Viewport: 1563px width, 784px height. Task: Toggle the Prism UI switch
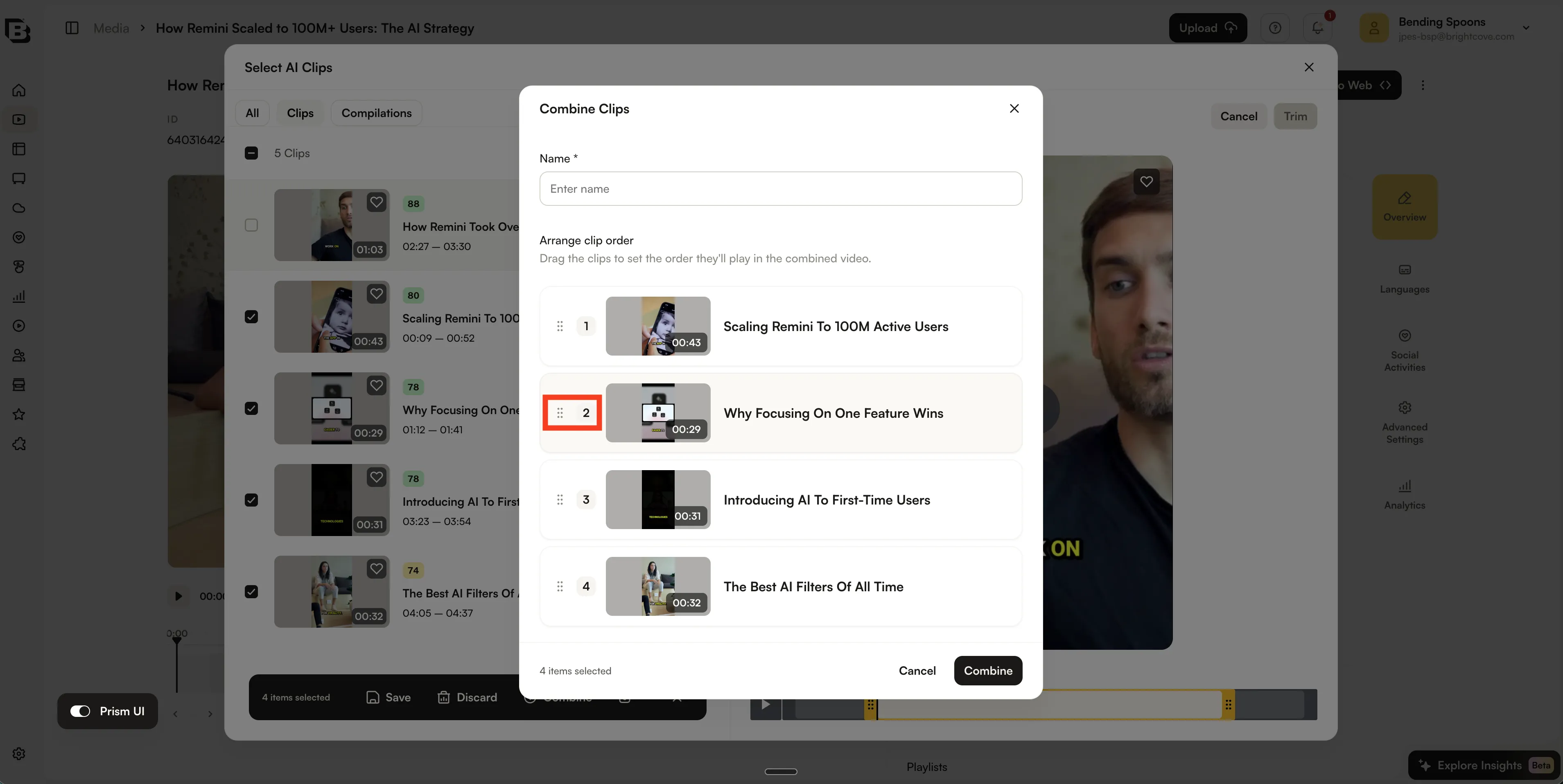point(80,711)
